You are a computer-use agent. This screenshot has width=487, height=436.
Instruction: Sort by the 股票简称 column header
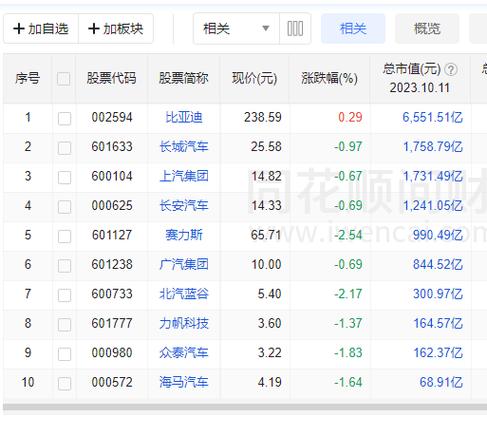pos(184,78)
